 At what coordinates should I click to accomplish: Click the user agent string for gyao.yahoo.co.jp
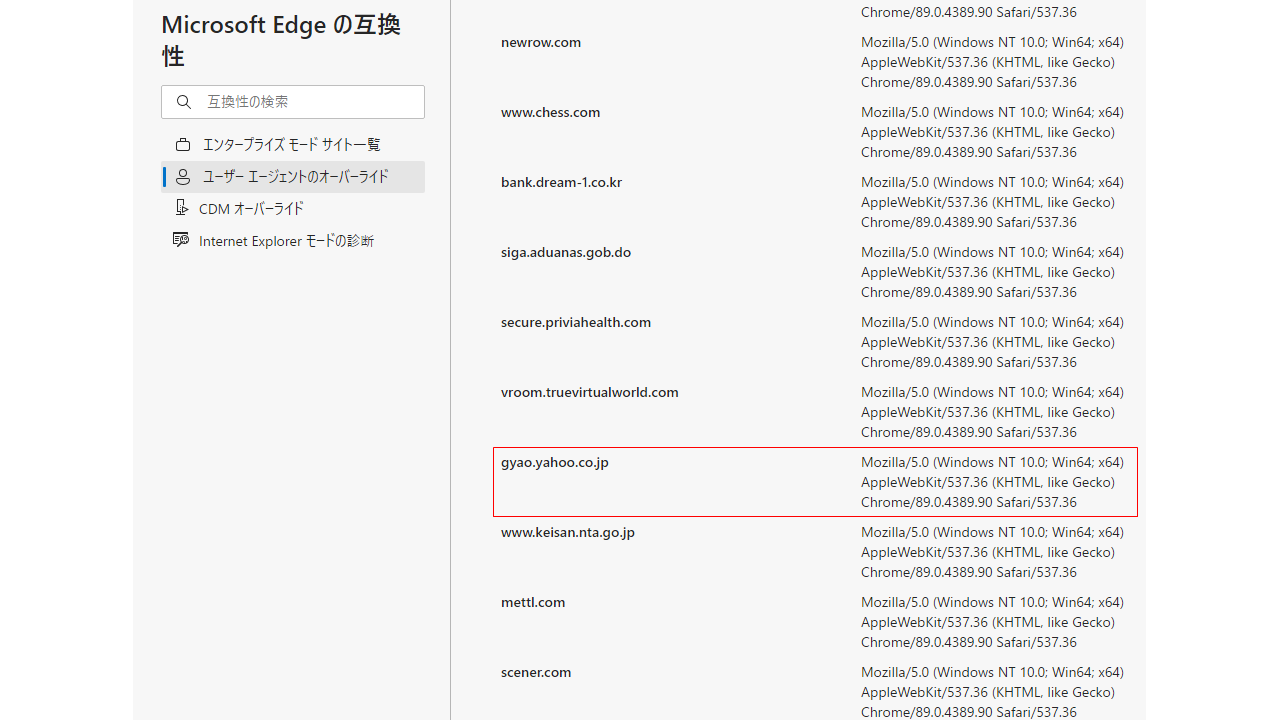click(992, 482)
